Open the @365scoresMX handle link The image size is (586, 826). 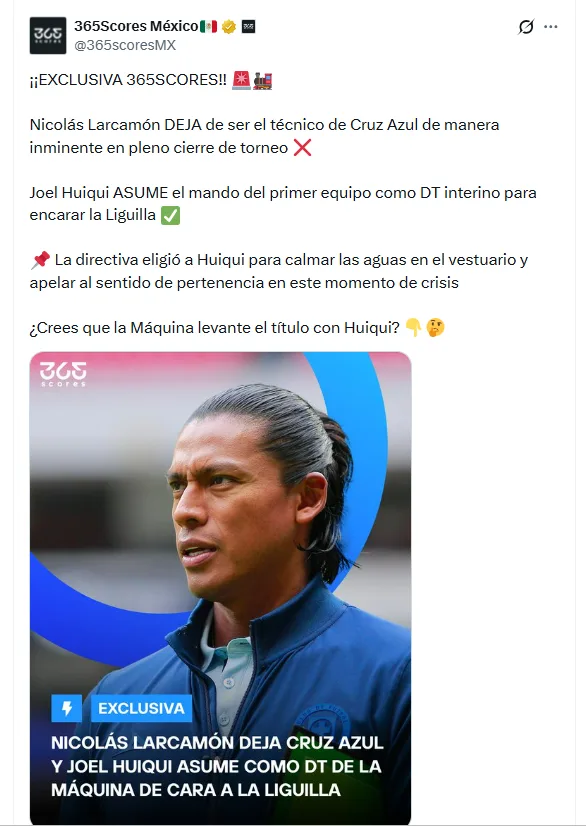coord(125,45)
